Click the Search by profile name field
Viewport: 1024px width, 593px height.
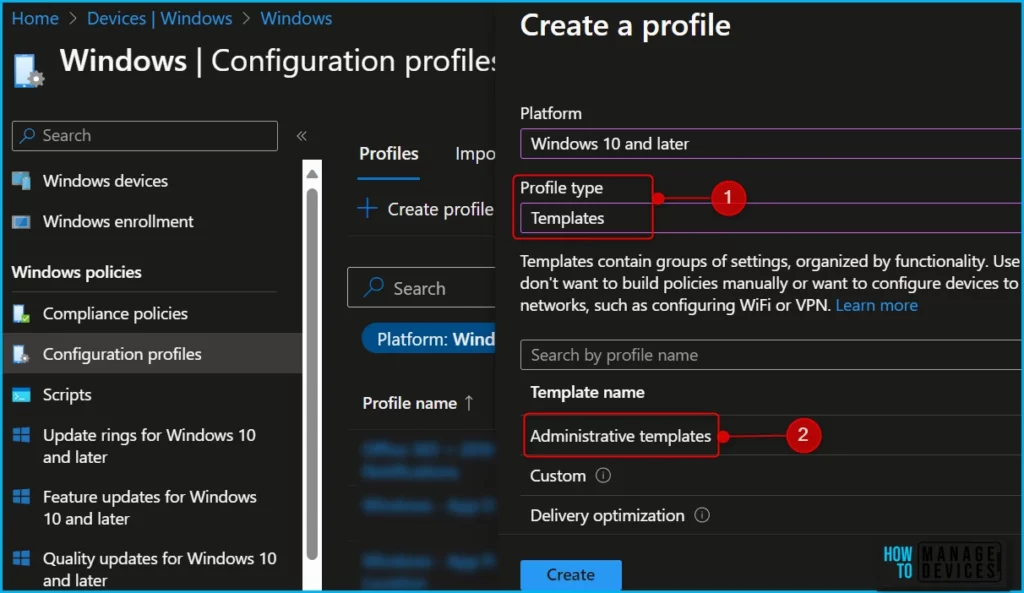[772, 355]
